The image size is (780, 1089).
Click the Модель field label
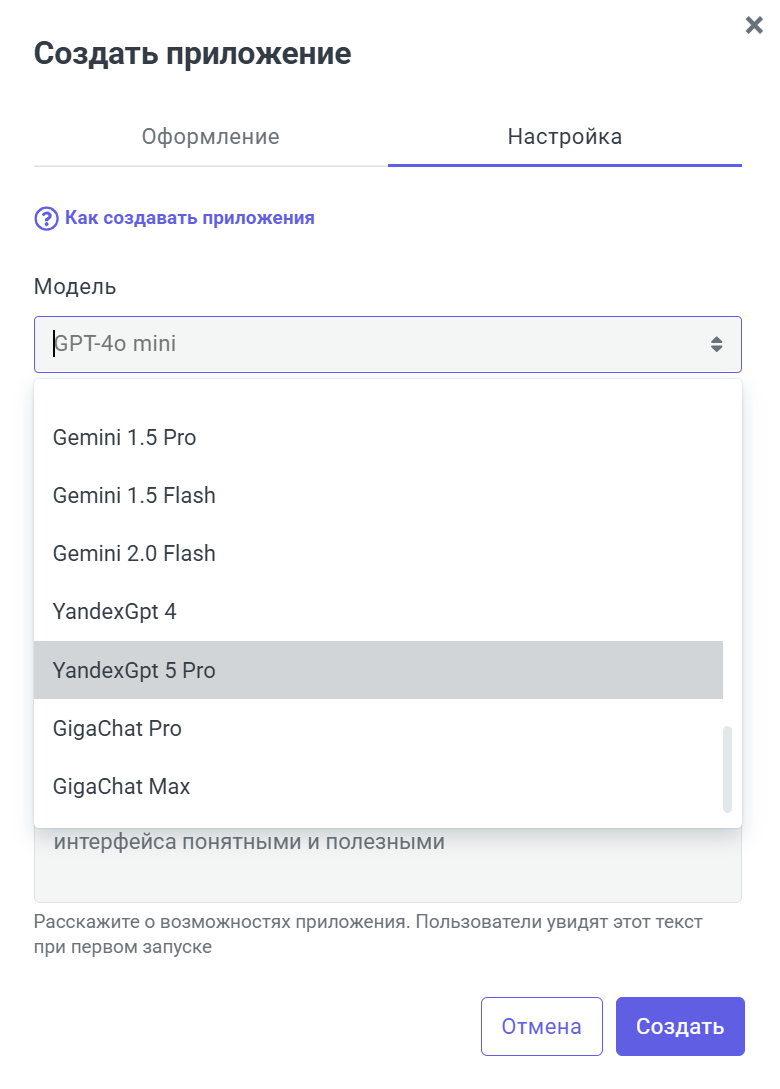(75, 287)
